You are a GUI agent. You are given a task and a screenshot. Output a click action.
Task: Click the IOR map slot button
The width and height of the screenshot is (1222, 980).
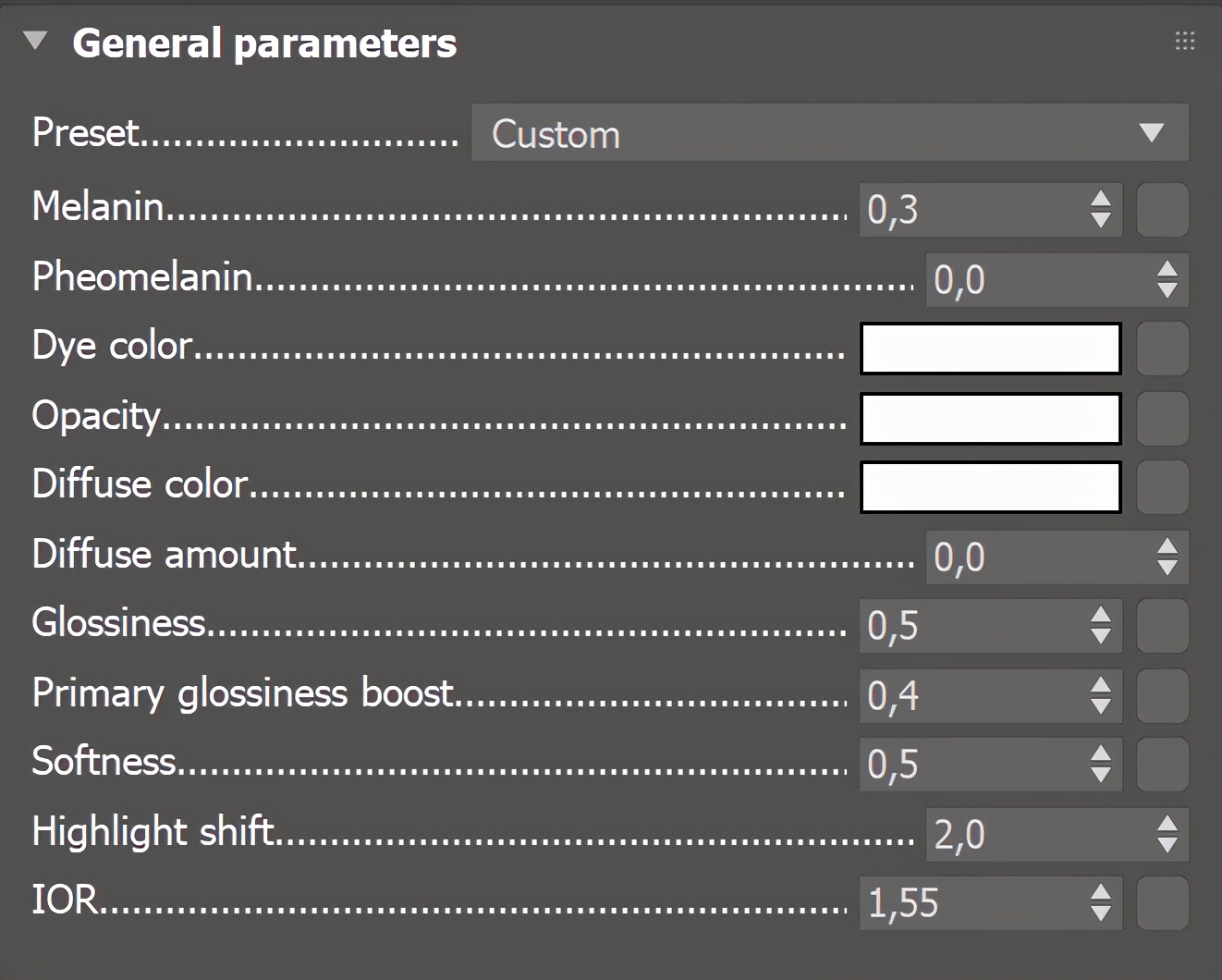coord(1162,903)
